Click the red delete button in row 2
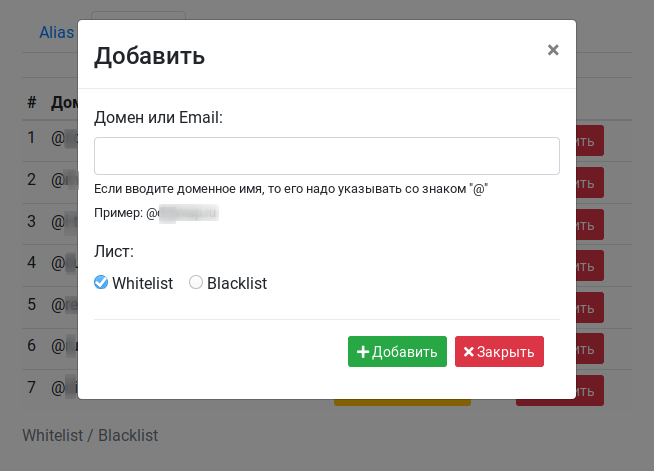 tap(590, 182)
